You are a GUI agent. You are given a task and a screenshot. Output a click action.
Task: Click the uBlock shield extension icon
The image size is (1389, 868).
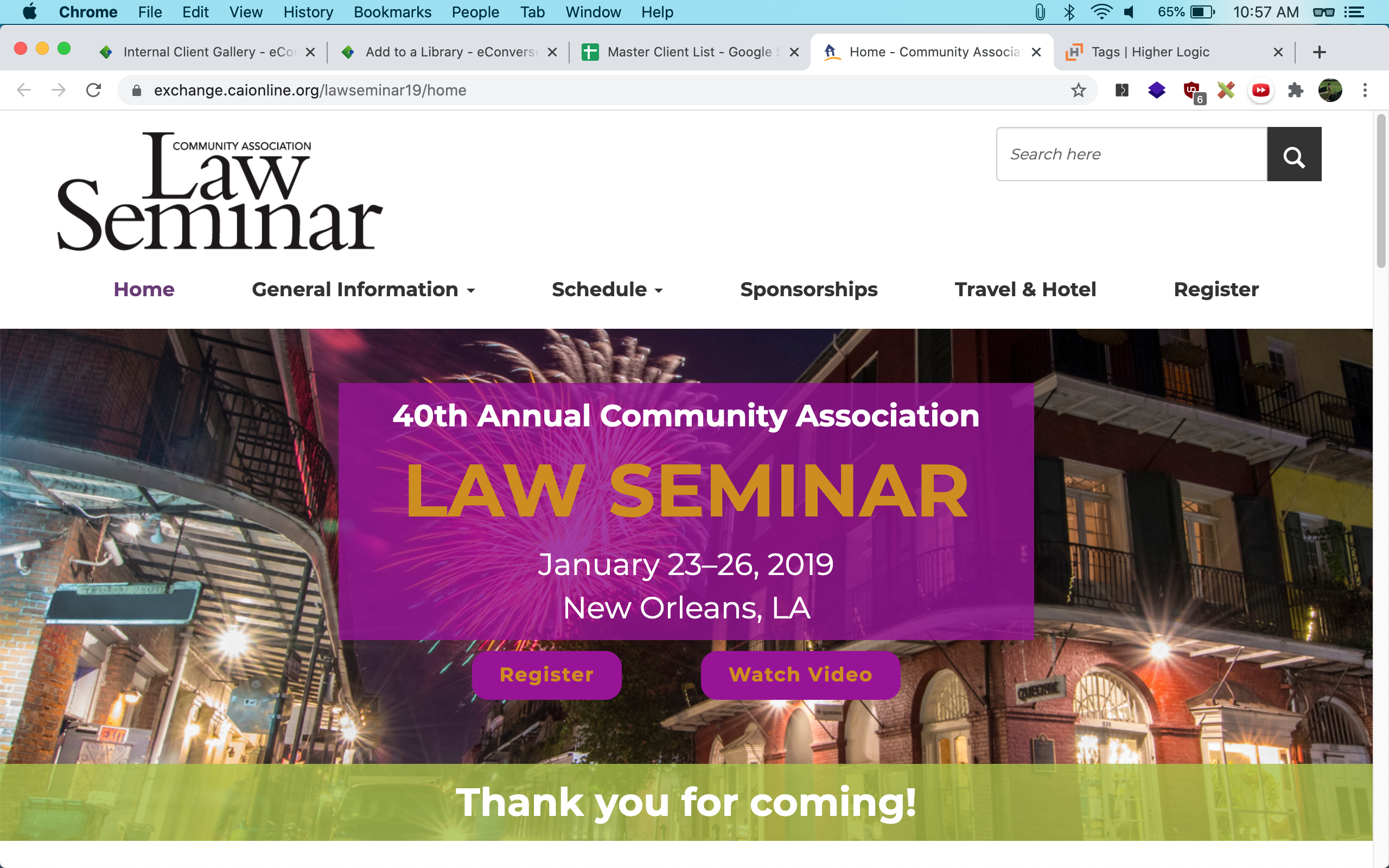[x=1192, y=90]
